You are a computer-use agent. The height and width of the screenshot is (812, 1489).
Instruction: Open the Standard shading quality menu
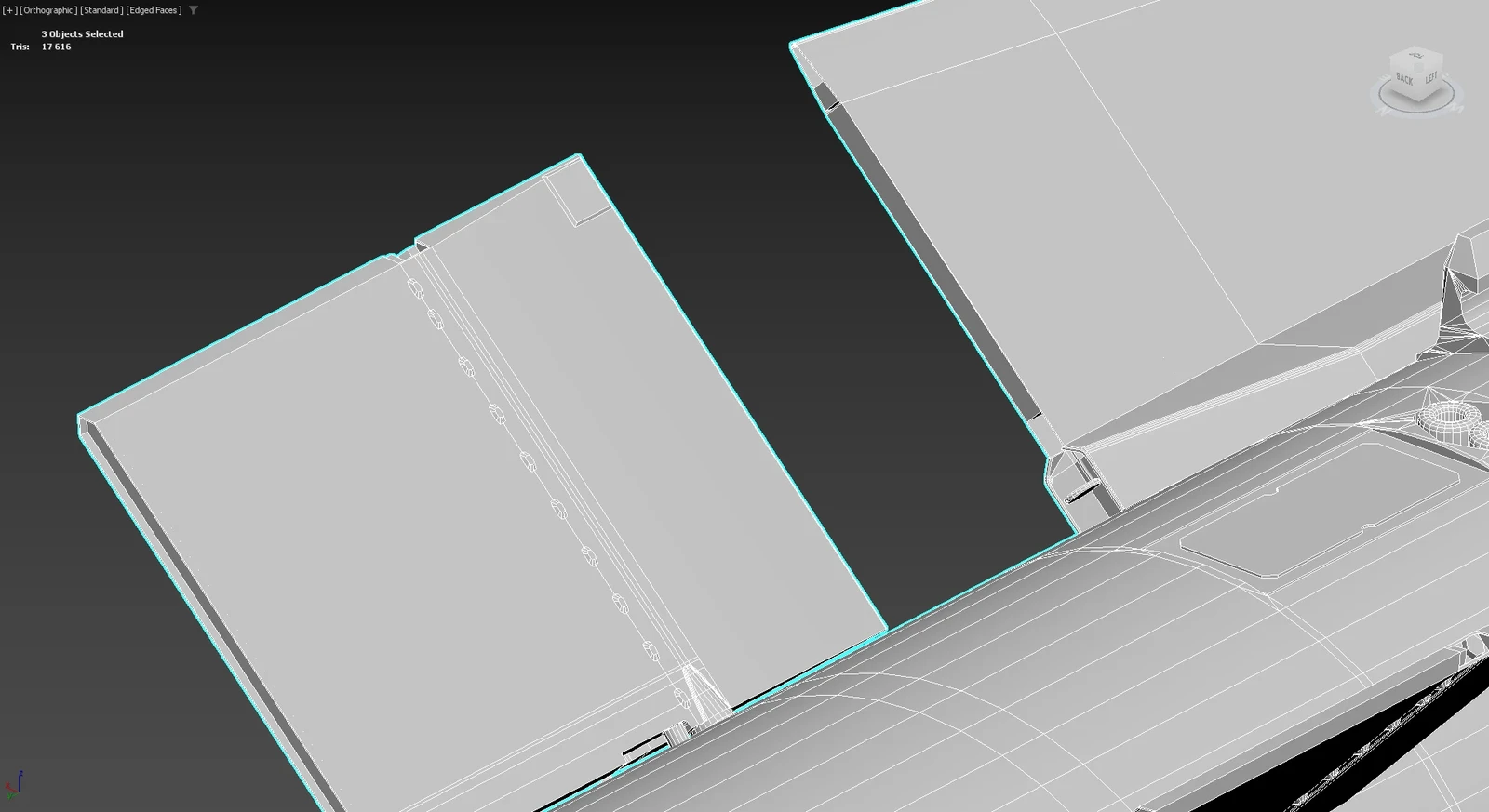(101, 10)
